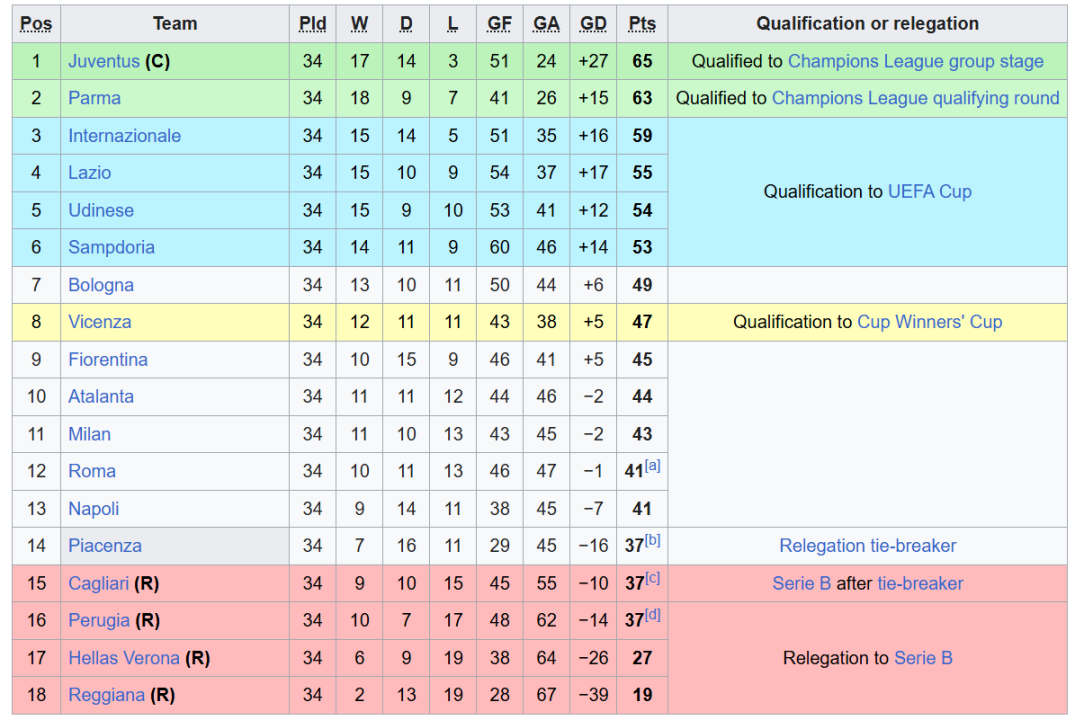Viewport: 1075px width, 720px height.
Task: Open footnote [b] next to Piacenza's points
Action: point(653,541)
